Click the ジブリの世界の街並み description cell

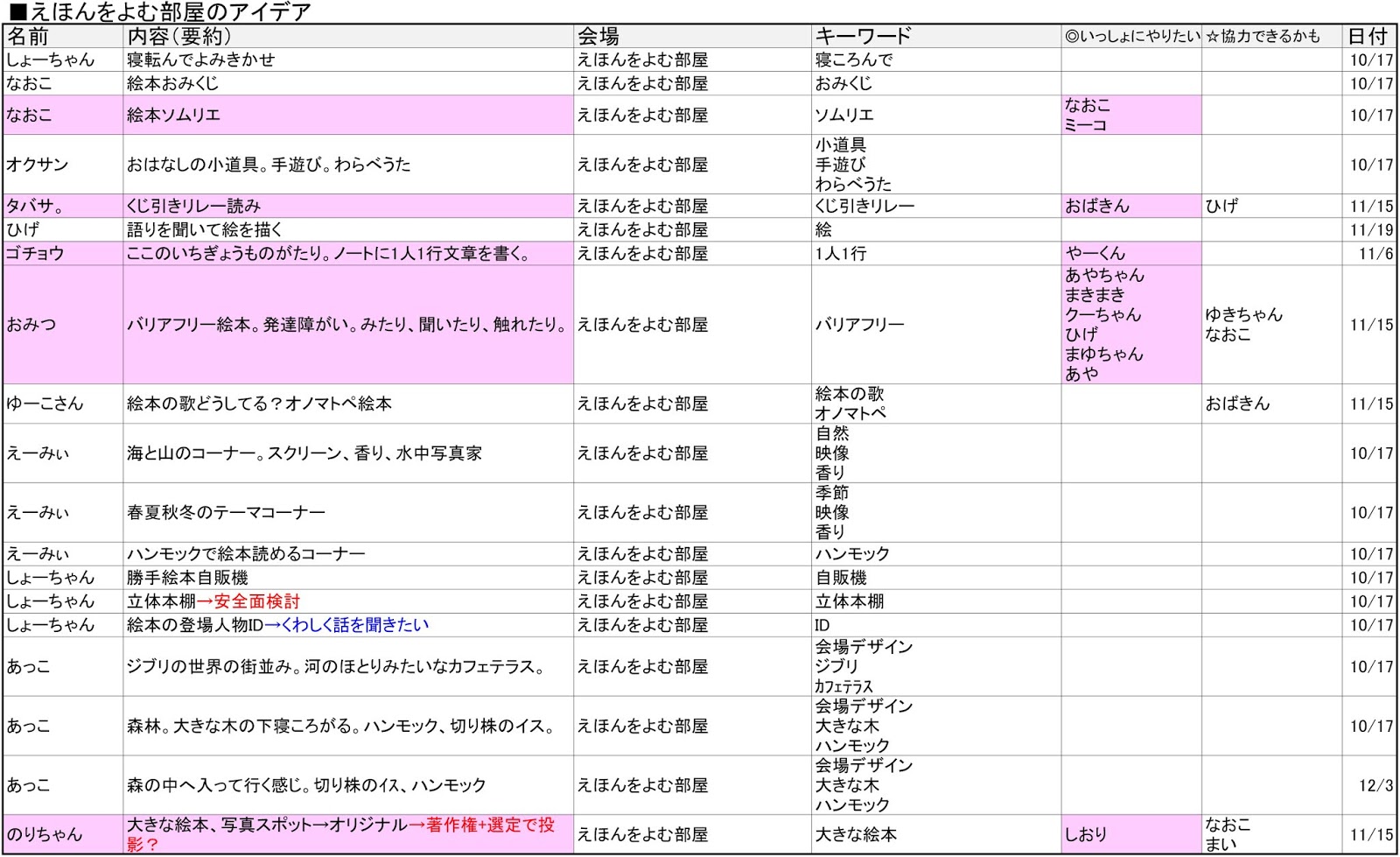[x=348, y=667]
